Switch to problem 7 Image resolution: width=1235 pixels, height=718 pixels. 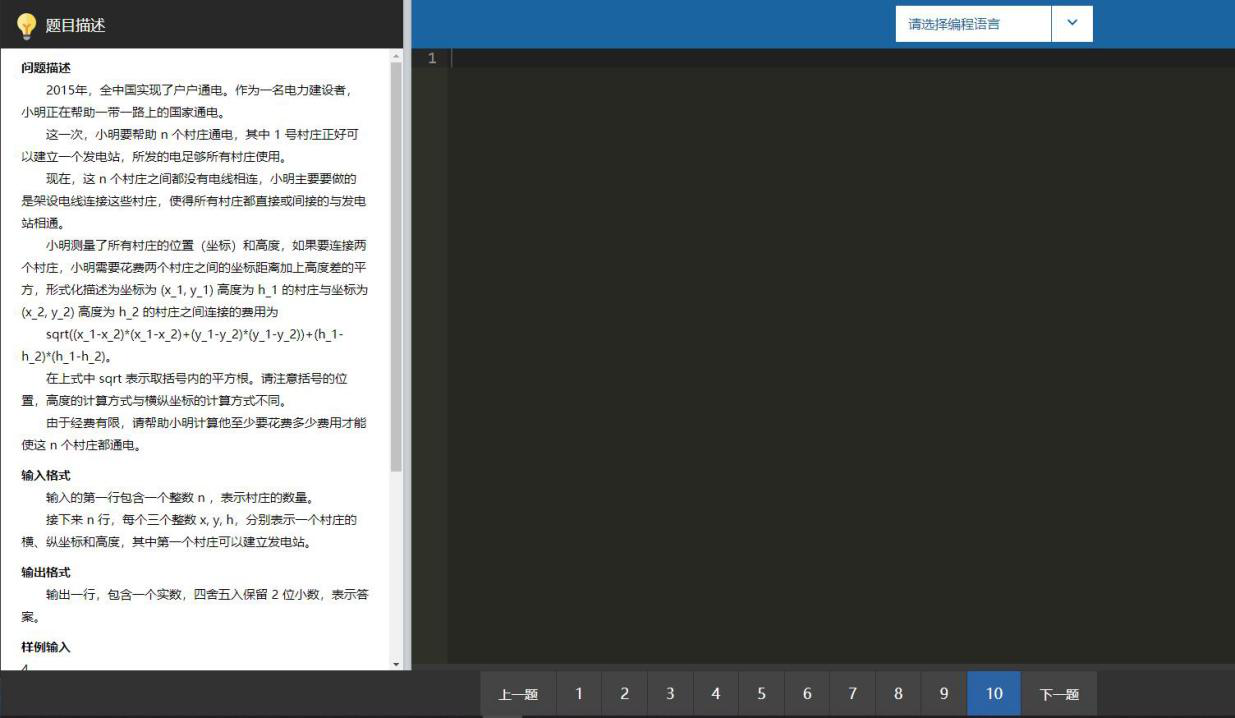854,693
